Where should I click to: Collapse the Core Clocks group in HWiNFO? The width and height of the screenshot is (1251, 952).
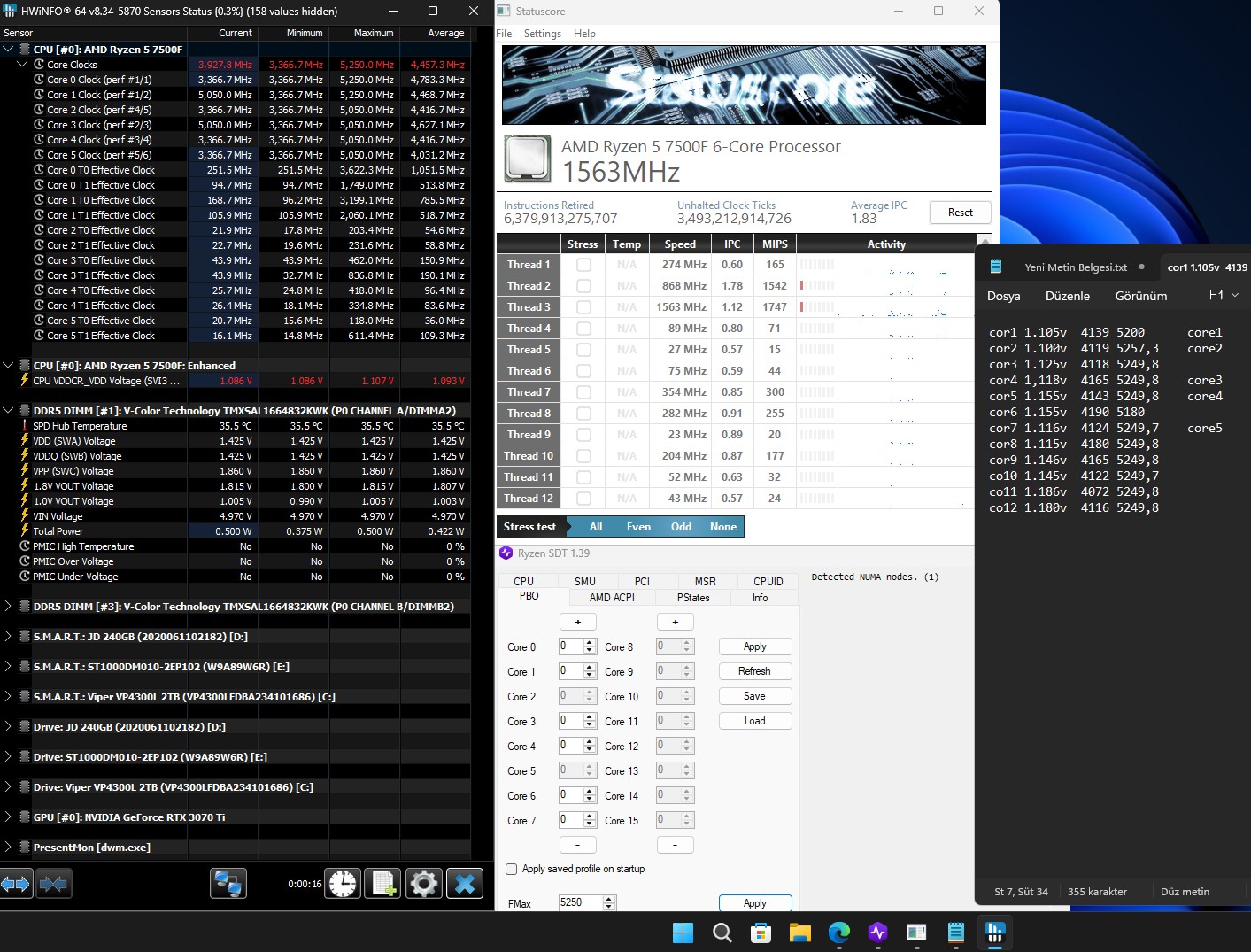(22, 65)
